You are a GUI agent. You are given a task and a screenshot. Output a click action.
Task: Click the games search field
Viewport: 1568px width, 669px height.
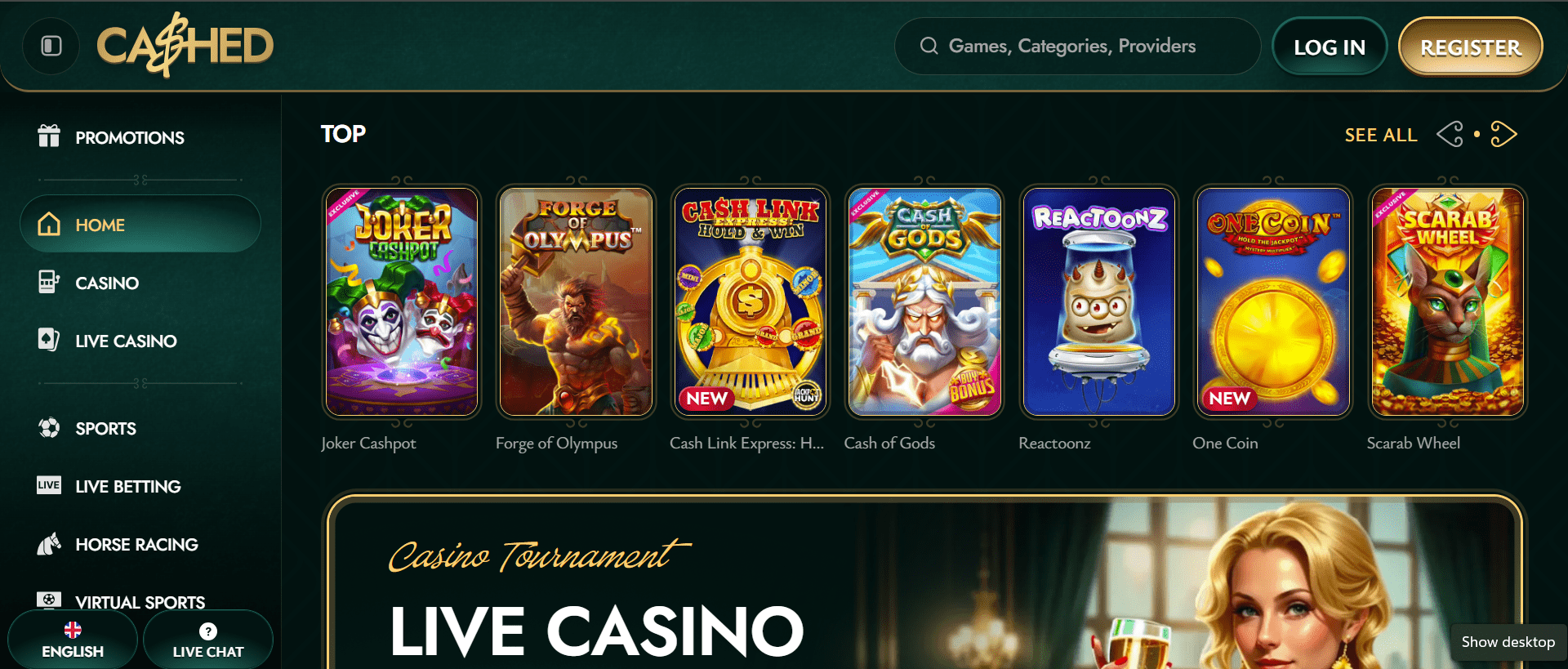click(1078, 47)
